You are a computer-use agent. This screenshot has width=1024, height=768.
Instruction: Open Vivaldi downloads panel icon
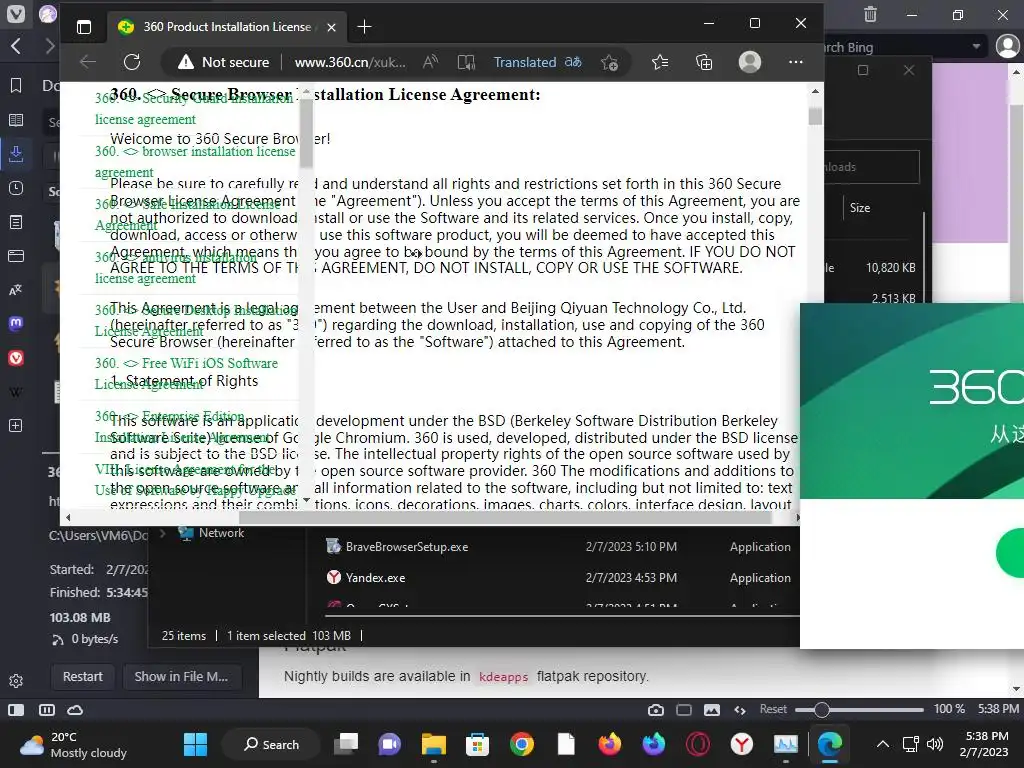(16, 154)
